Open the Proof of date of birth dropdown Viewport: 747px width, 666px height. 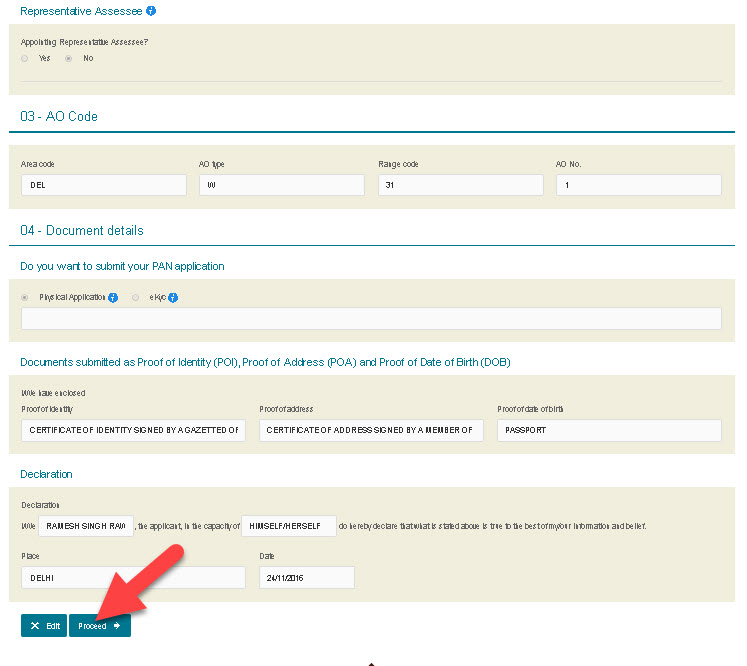point(609,430)
